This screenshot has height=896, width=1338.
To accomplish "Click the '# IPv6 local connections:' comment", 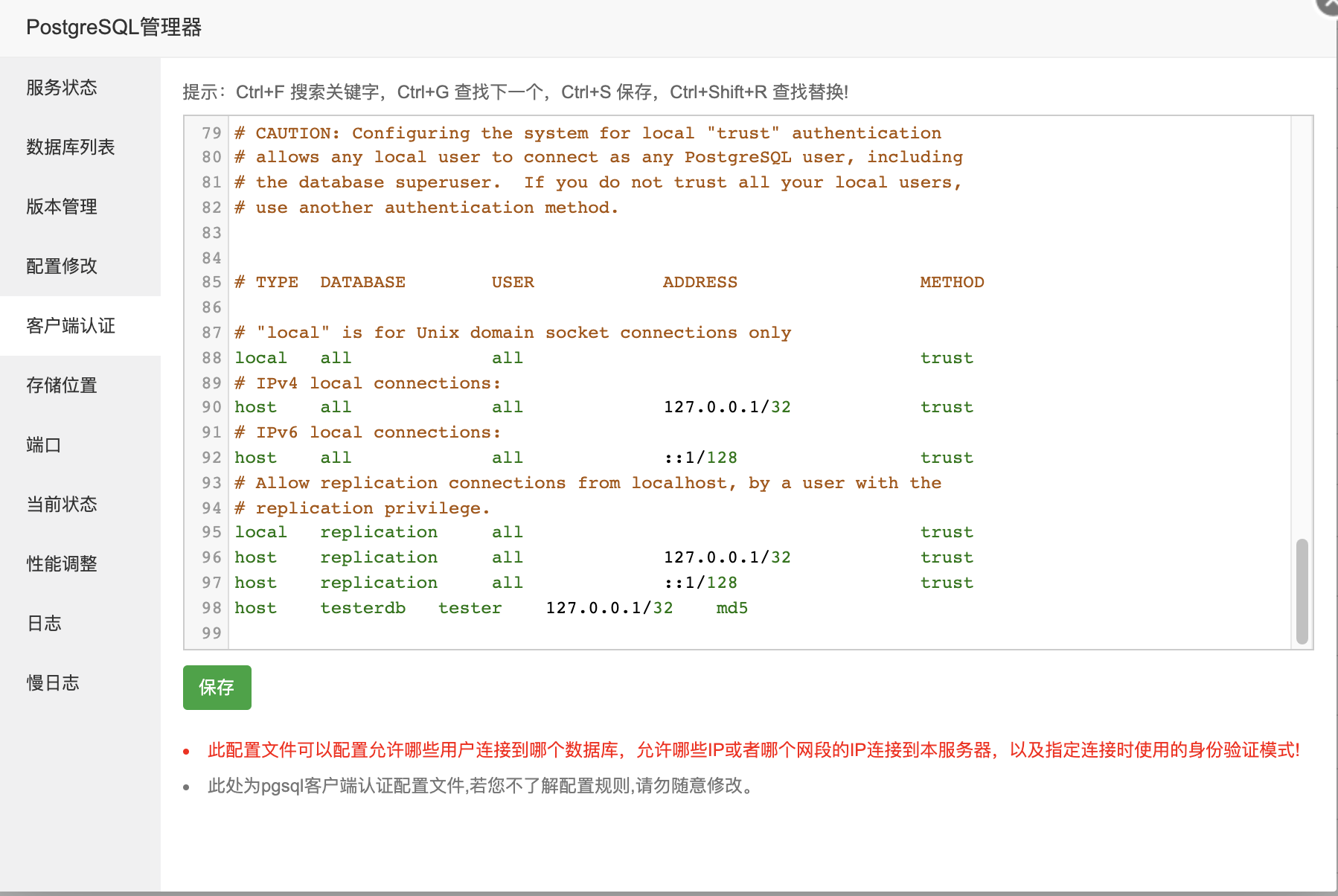I will point(368,432).
